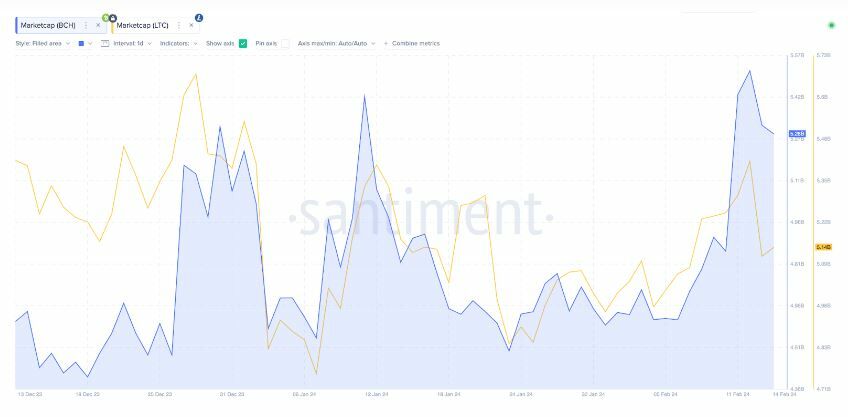Open the blue color swatch picker
848x417 pixels.
click(85, 43)
